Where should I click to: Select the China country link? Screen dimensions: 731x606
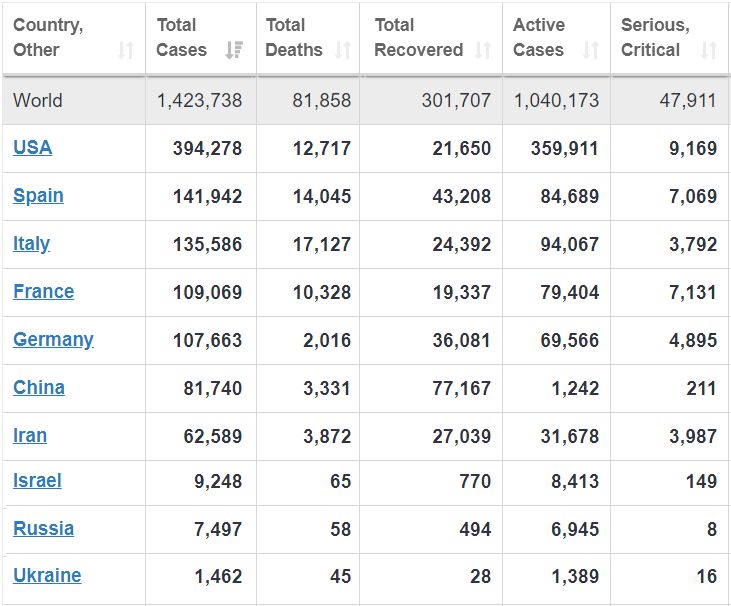point(39,388)
